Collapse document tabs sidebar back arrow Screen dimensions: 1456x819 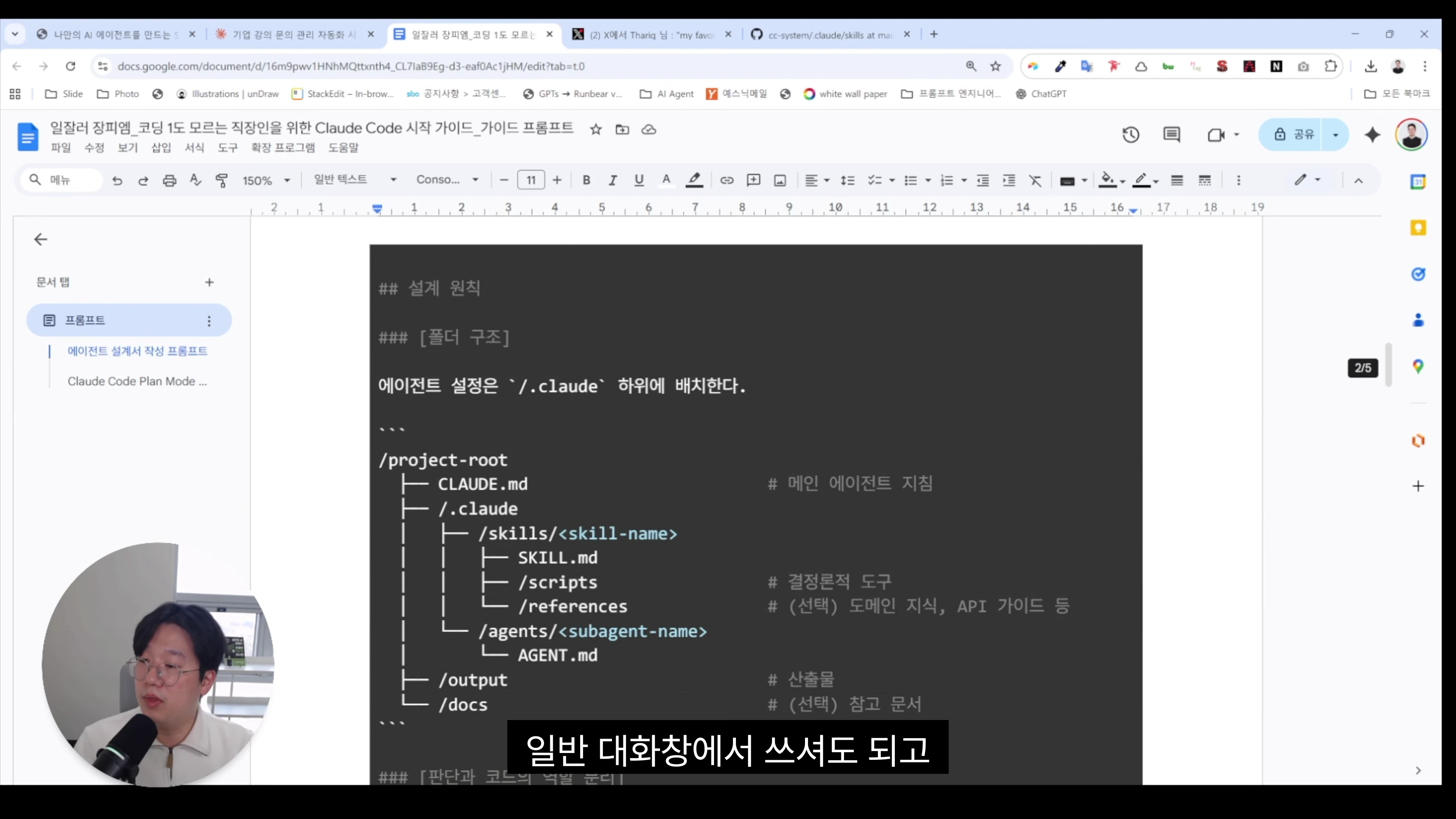(x=41, y=240)
